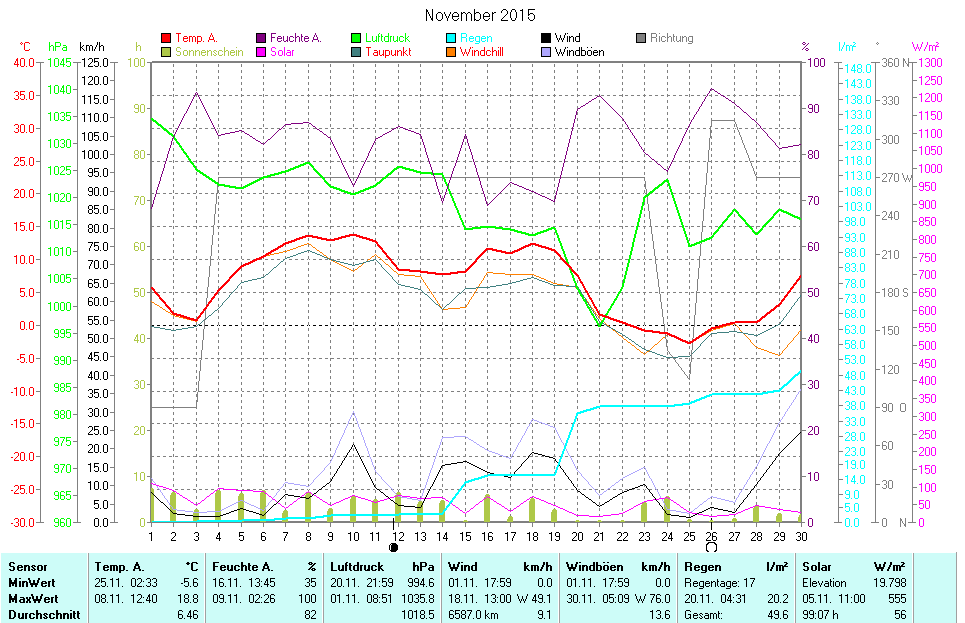Select the Regen legend label
965x623 pixels.
pos(476,38)
